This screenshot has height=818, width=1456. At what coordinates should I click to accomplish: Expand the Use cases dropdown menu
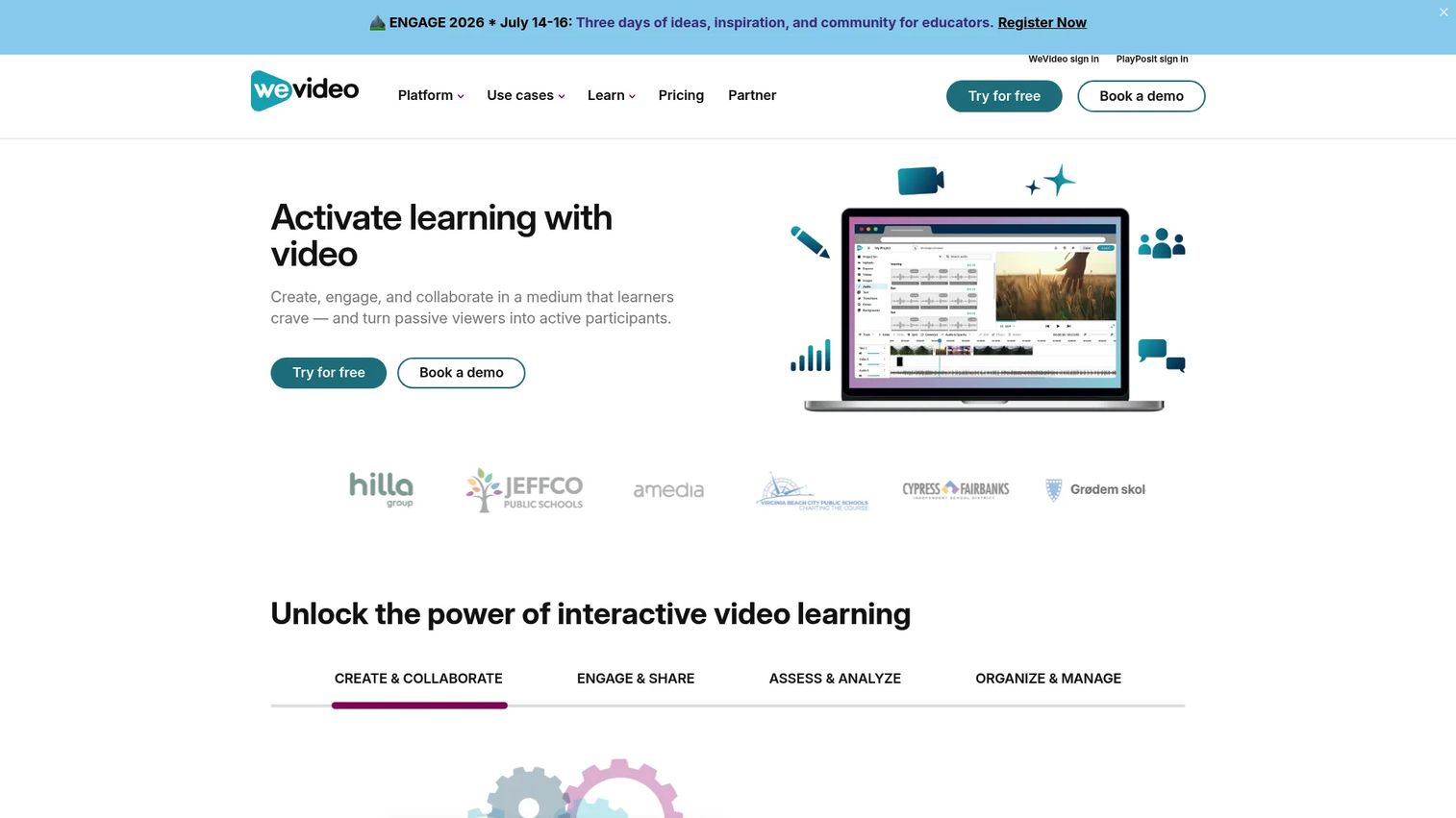click(x=526, y=95)
